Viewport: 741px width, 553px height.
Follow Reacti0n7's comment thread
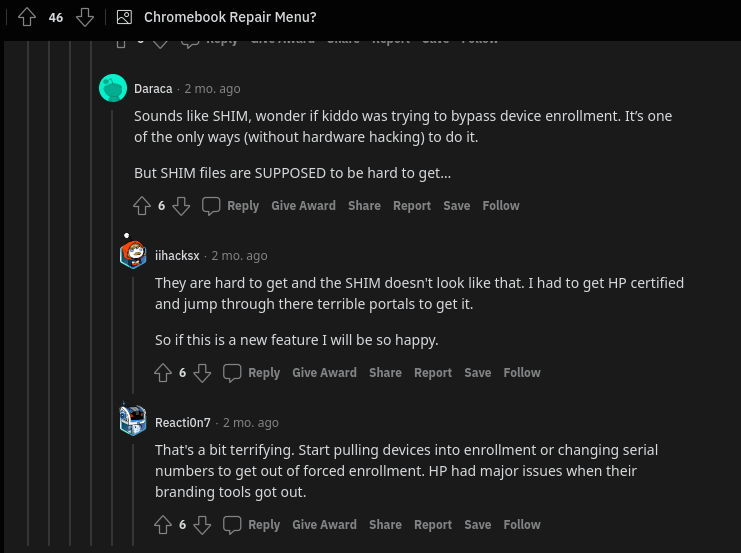pos(521,525)
